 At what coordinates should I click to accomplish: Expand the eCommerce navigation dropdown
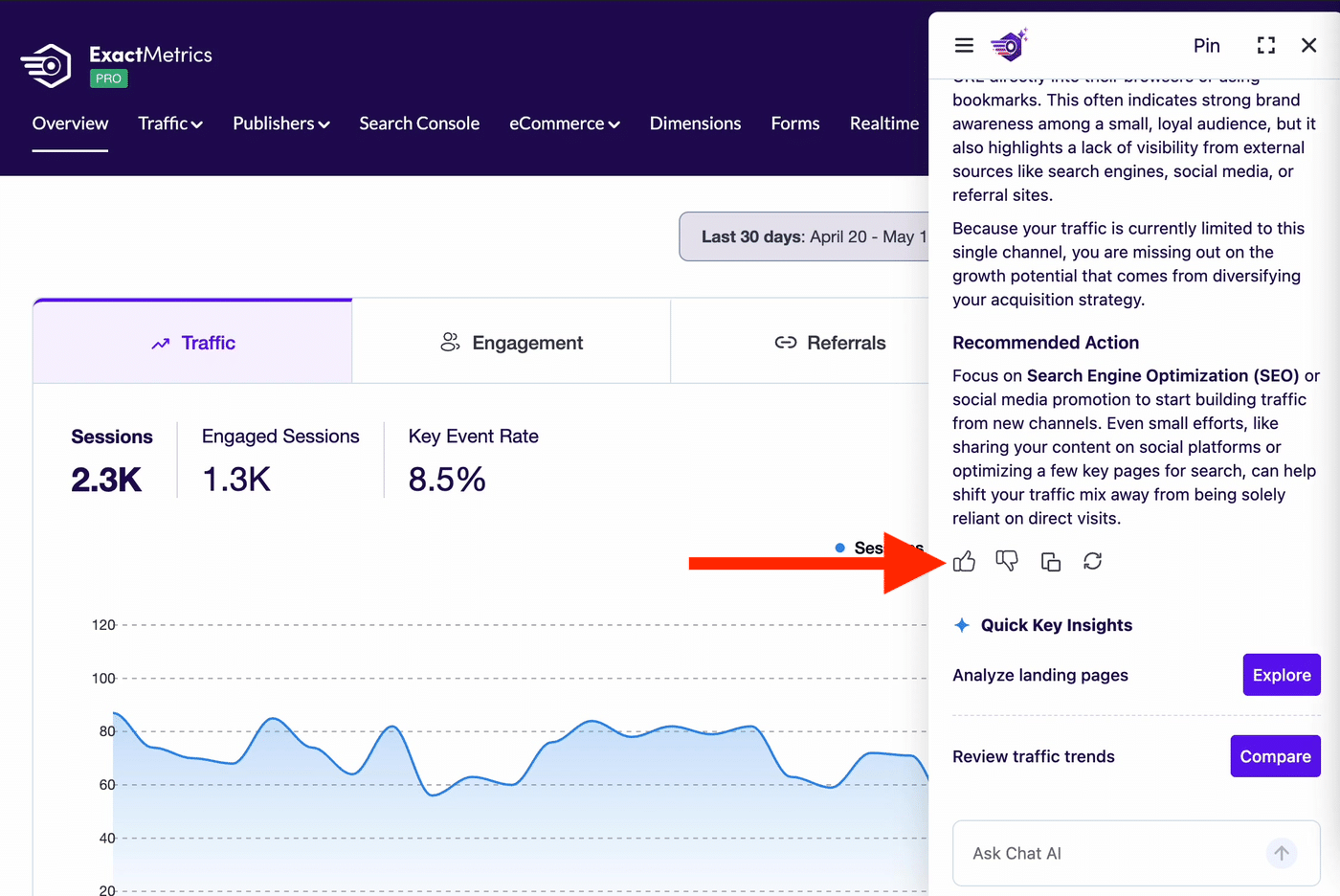pyautogui.click(x=565, y=123)
